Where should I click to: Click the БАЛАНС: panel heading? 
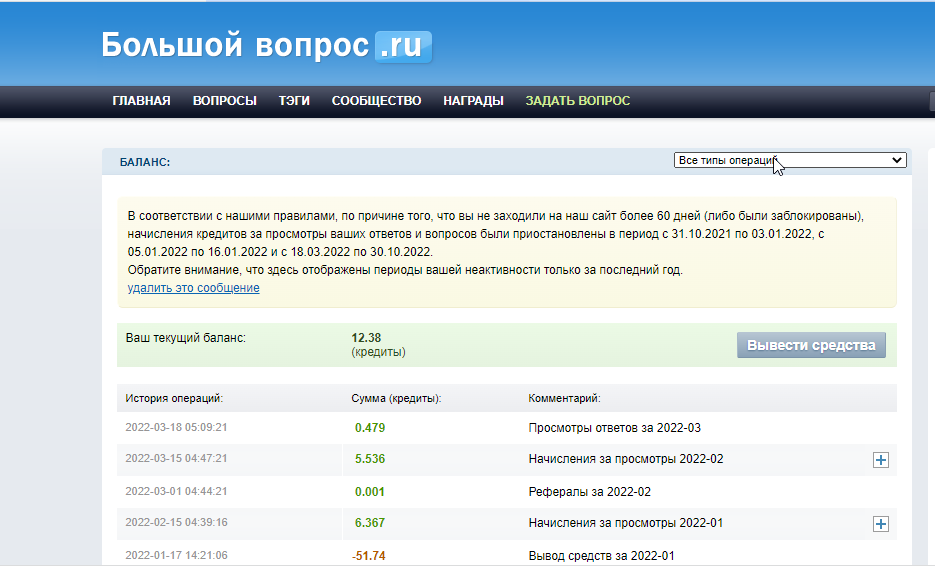[x=145, y=162]
